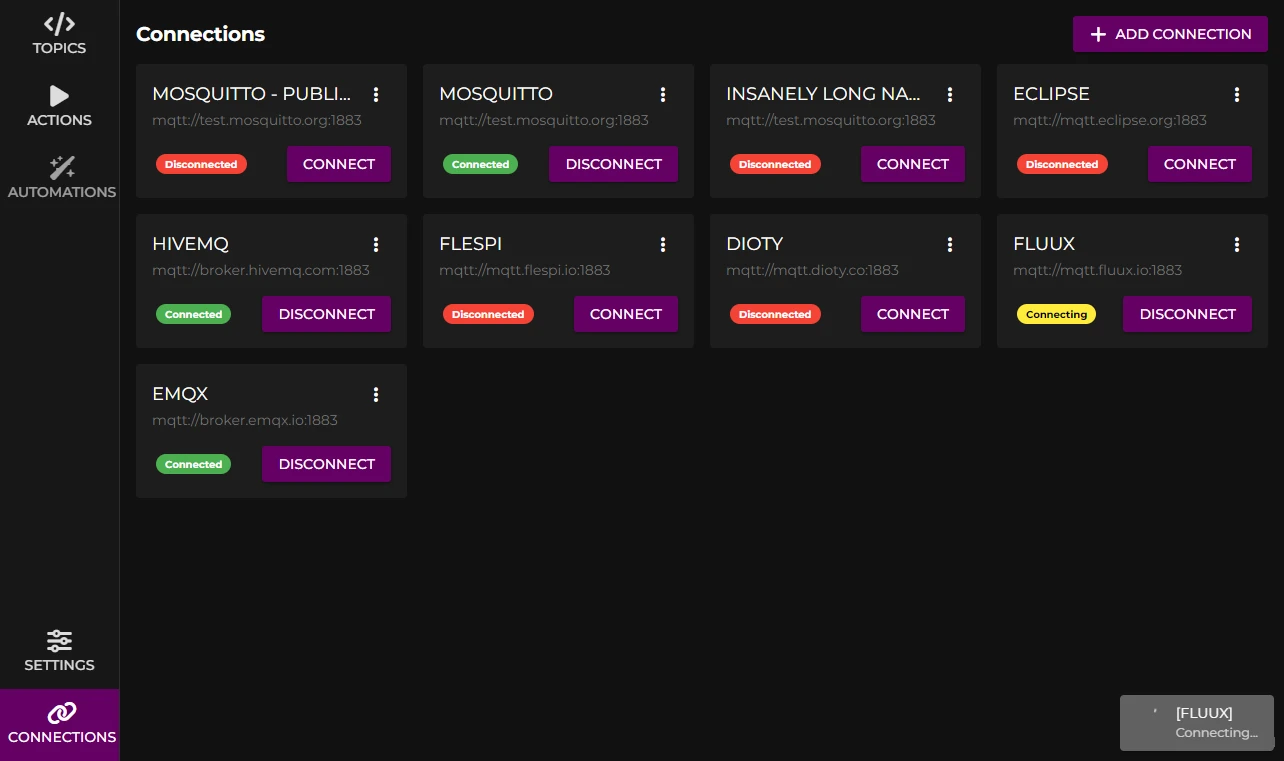1284x761 pixels.
Task: Click the HIVEMQ Connected status badge
Action: (x=193, y=314)
